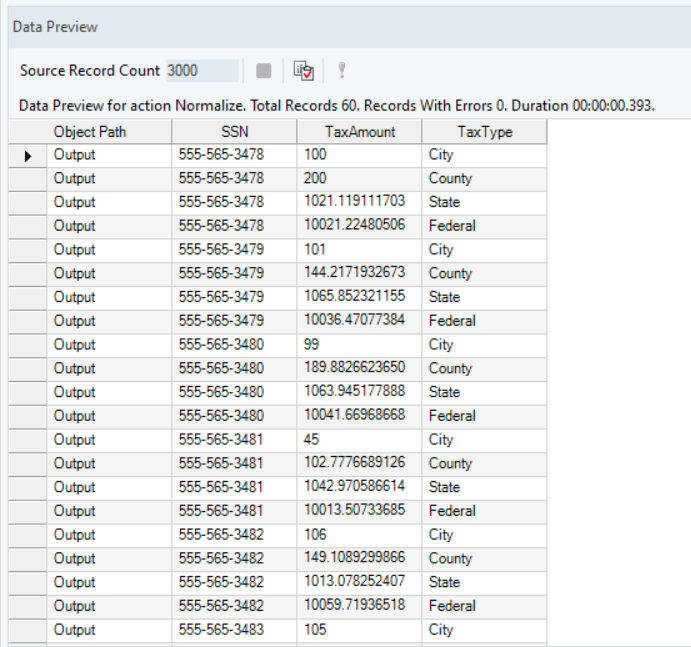
Task: Select the row header of the second row
Action: tap(28, 179)
